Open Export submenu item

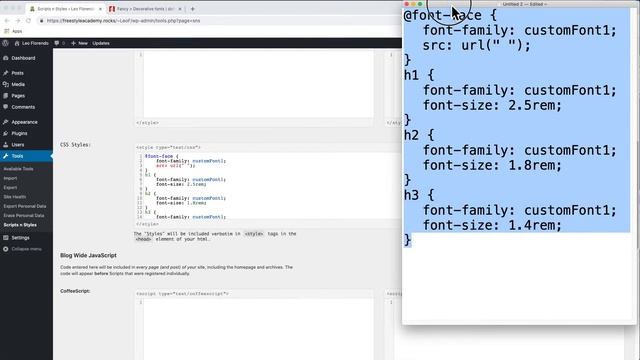10,188
